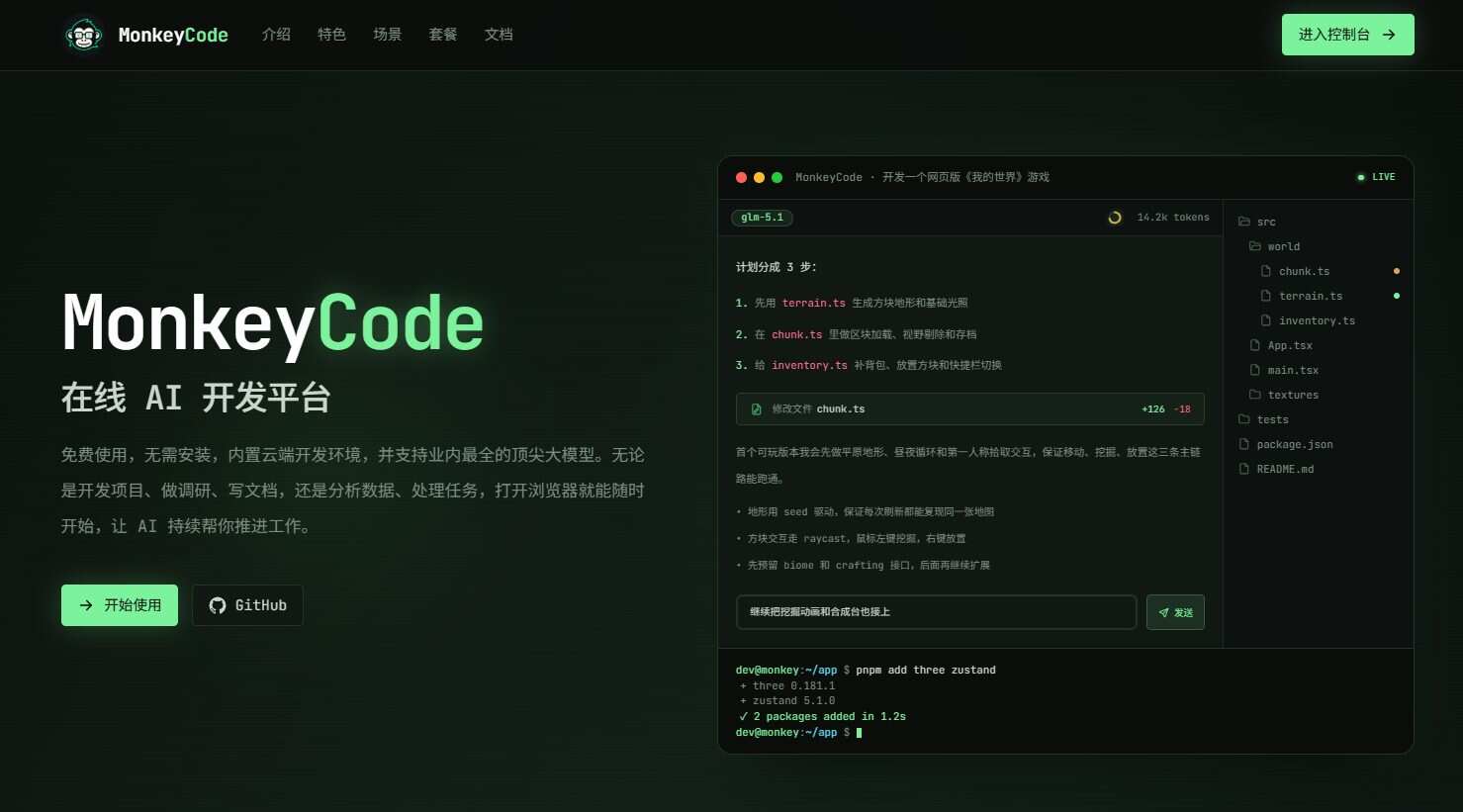Click the terminal cursor at last prompt
This screenshot has width=1463, height=812.
pos(860,733)
